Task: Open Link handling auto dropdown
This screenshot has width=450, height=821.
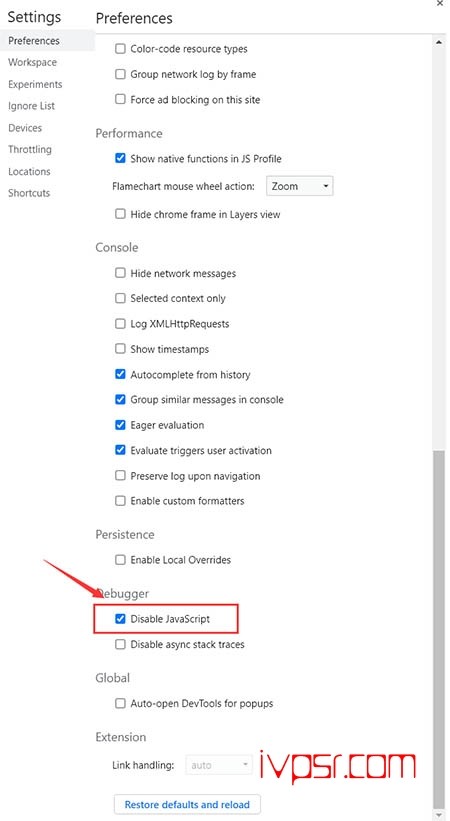Action: pos(219,765)
